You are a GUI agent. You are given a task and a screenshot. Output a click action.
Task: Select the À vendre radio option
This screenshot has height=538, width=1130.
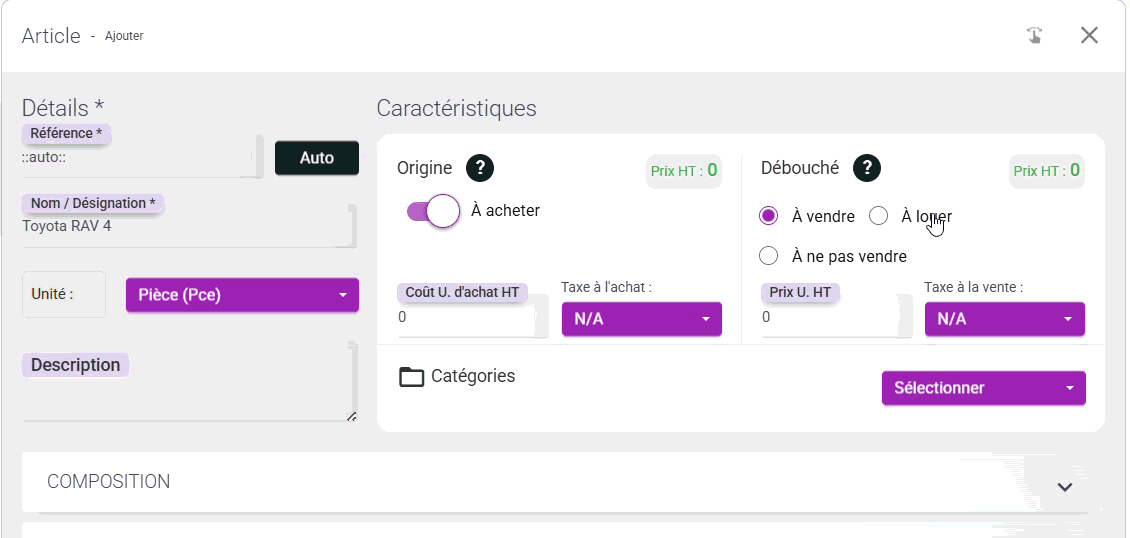pos(768,216)
